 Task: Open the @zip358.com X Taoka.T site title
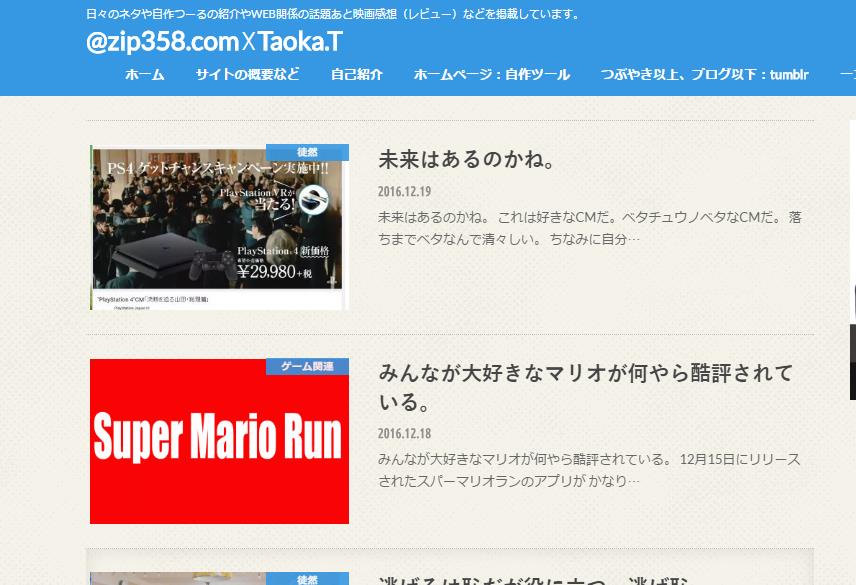(214, 41)
